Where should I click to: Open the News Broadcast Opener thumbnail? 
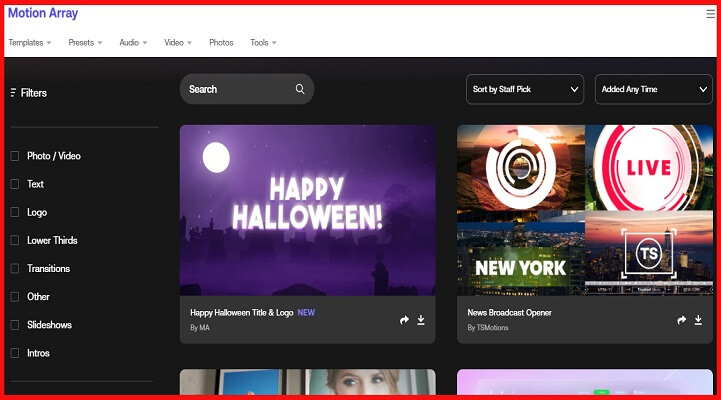pyautogui.click(x=585, y=210)
